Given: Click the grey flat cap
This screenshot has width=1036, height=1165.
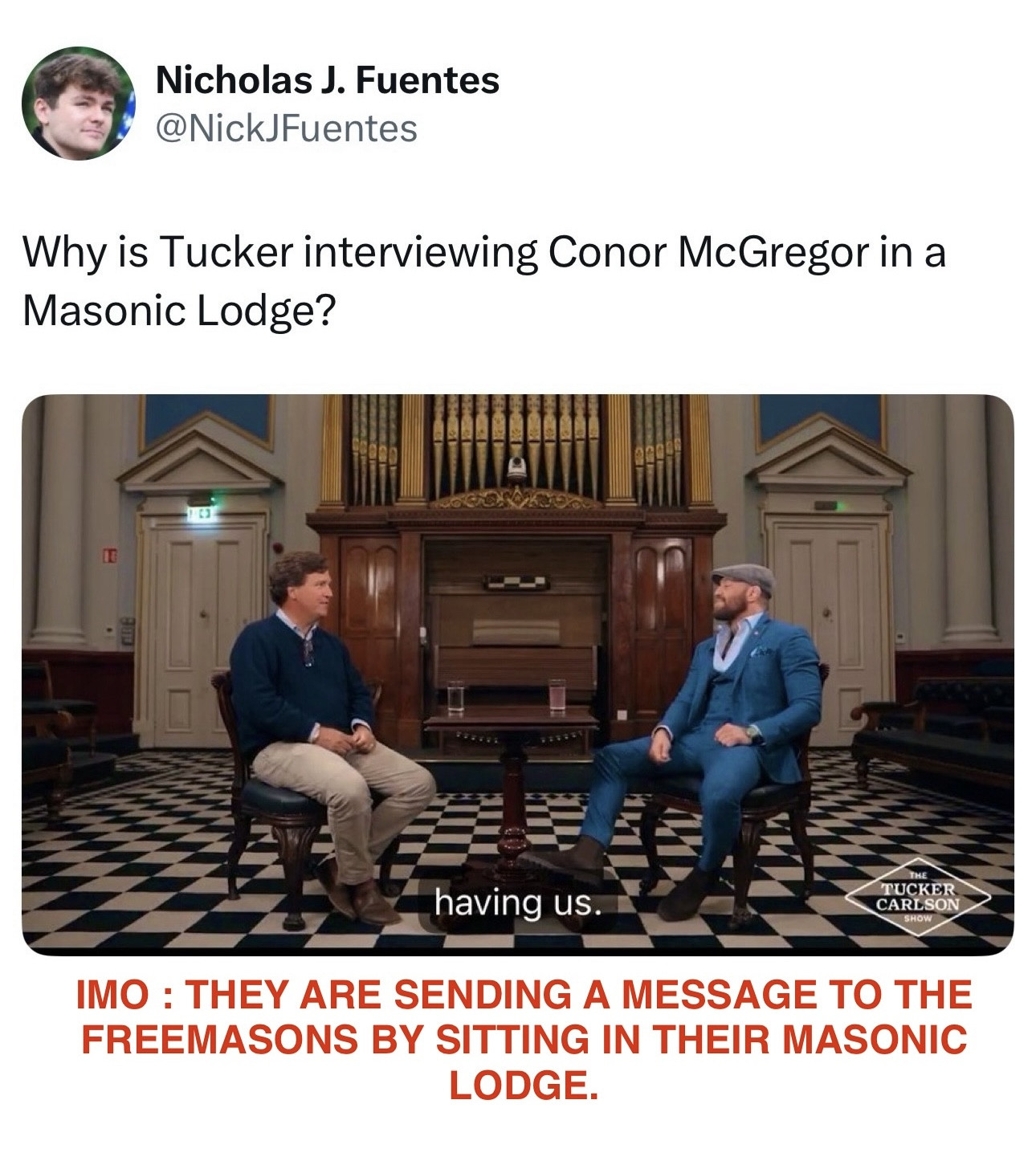Looking at the screenshot, I should coord(743,578).
